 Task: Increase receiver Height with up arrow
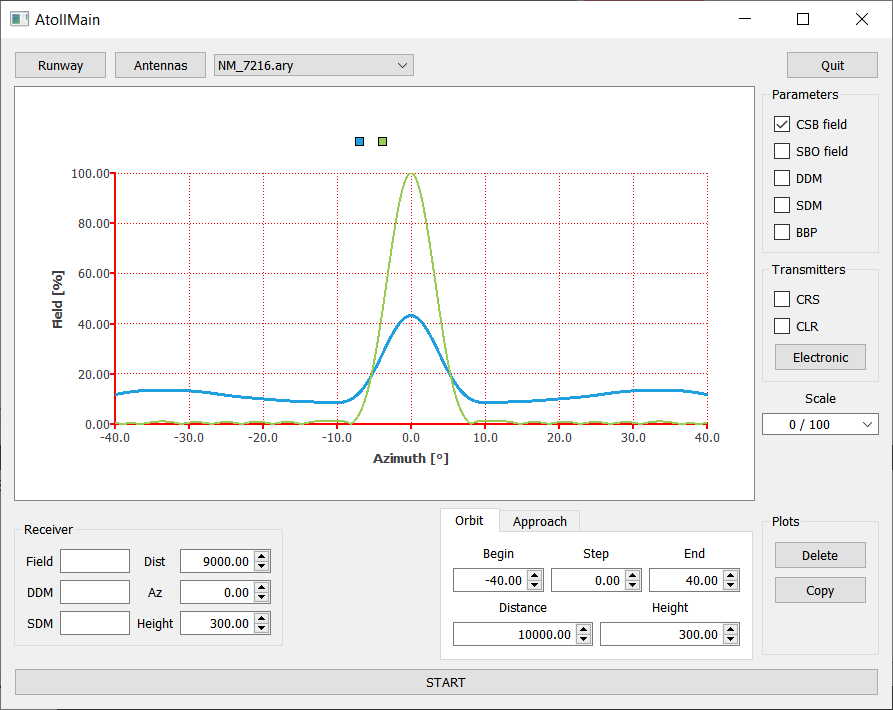[262, 619]
